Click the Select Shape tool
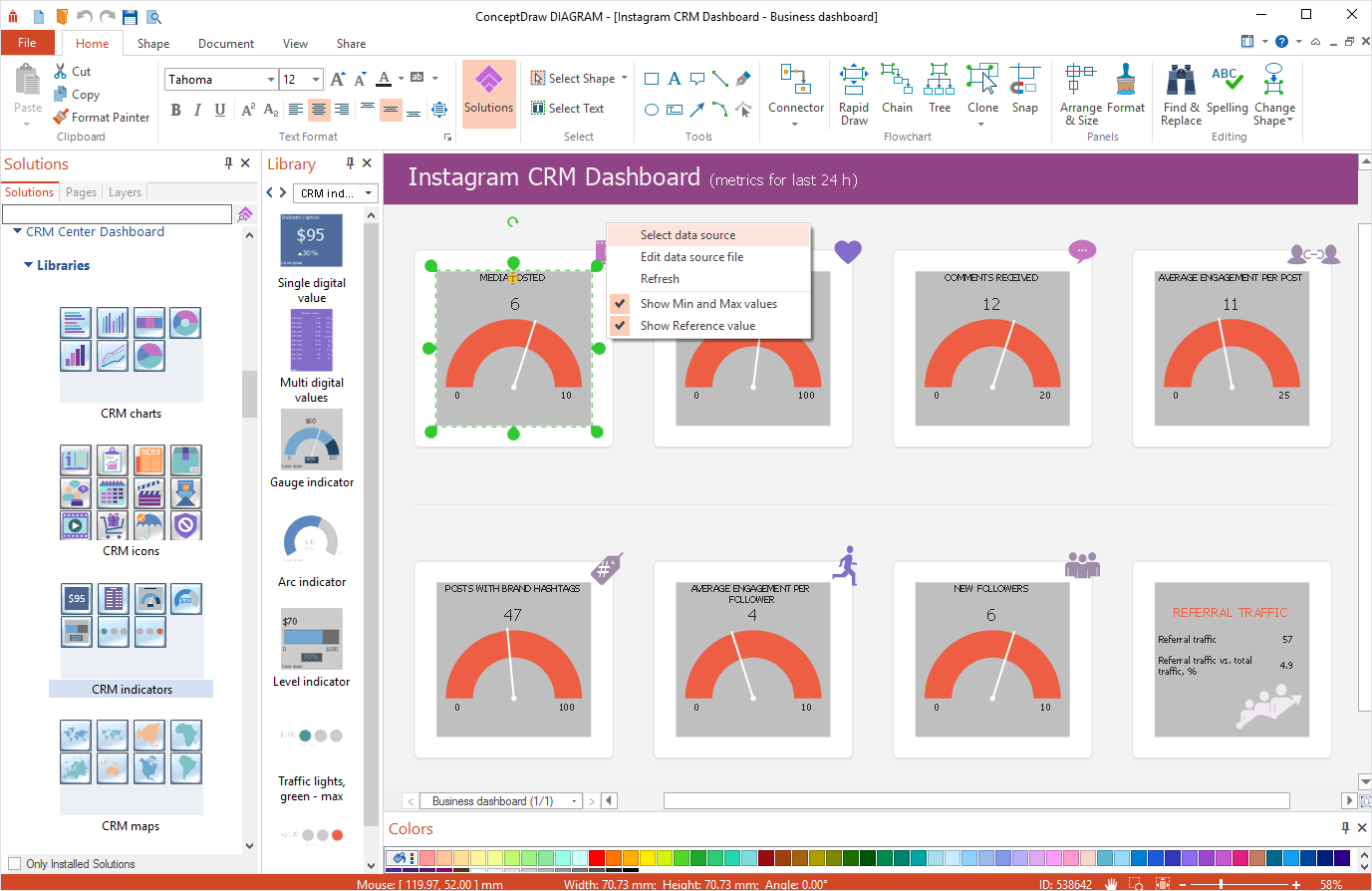This screenshot has height=891, width=1372. click(573, 78)
